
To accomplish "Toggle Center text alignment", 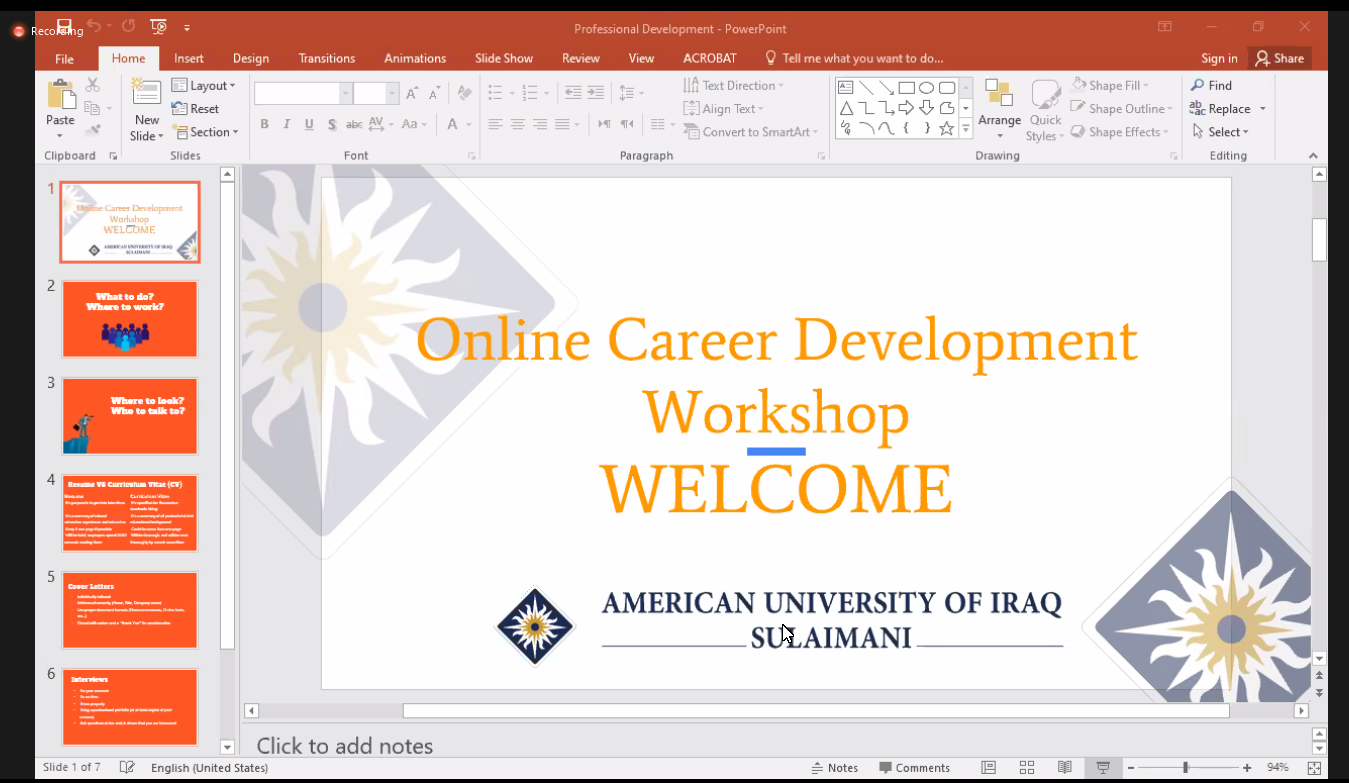I will (517, 124).
